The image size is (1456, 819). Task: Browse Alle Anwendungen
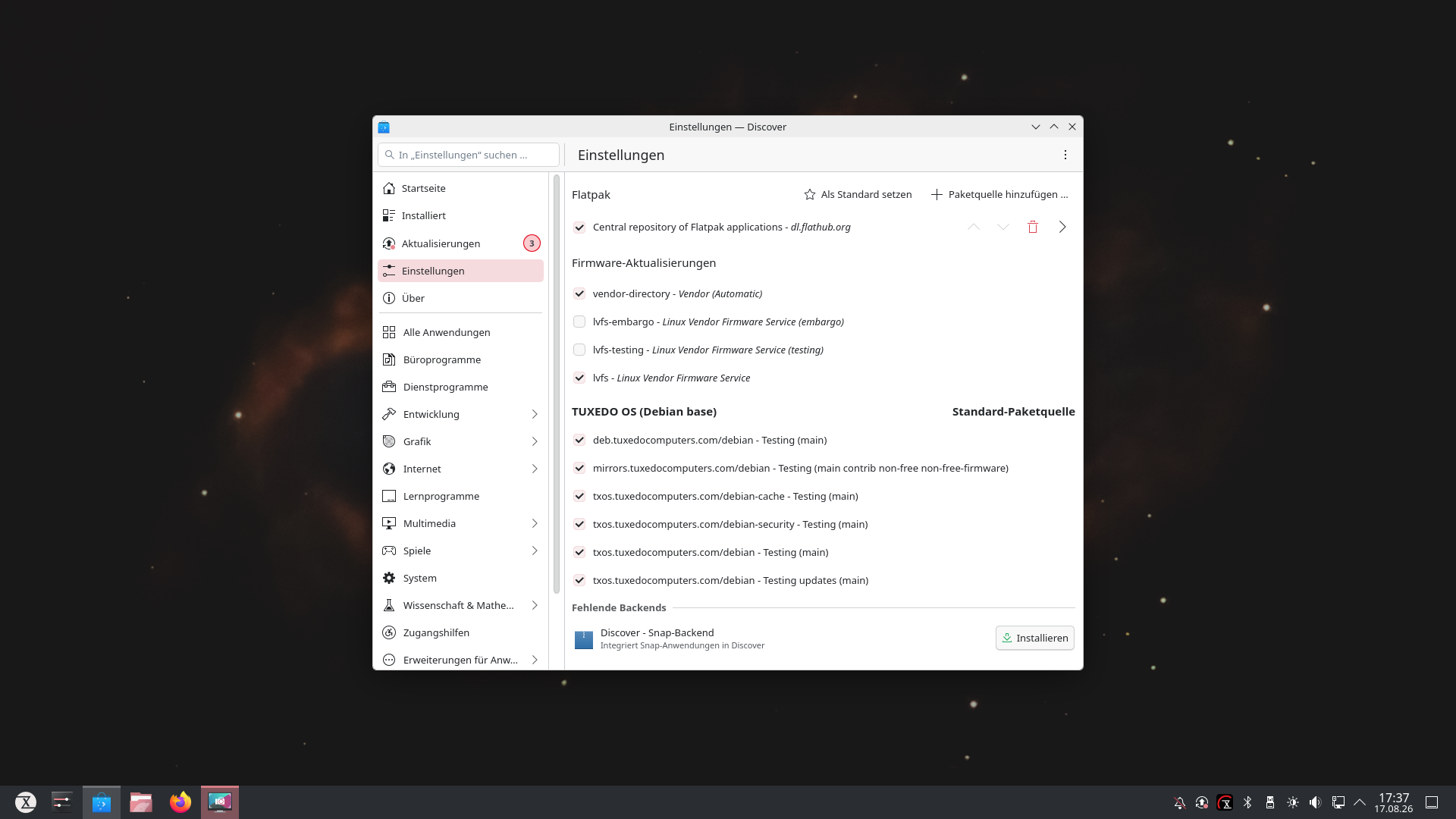pos(460,332)
